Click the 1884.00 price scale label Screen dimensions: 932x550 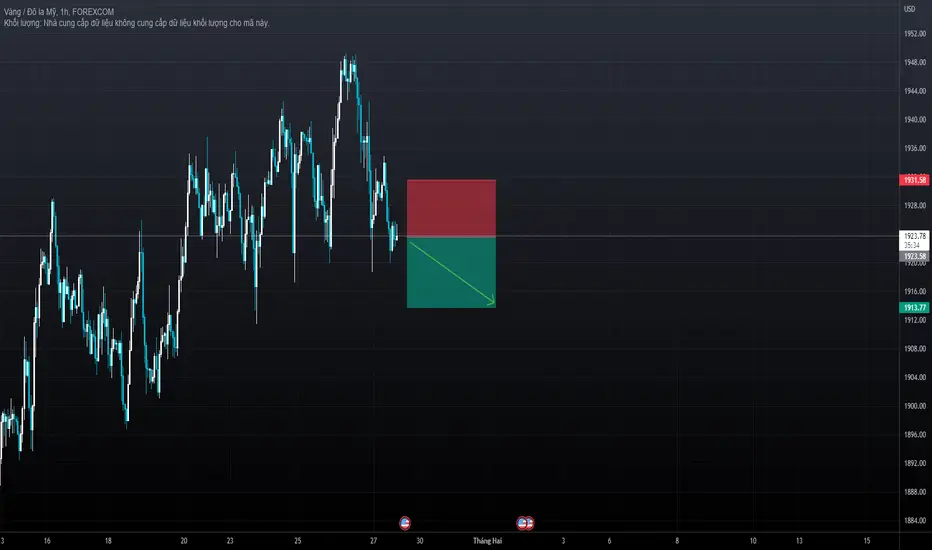click(x=915, y=520)
